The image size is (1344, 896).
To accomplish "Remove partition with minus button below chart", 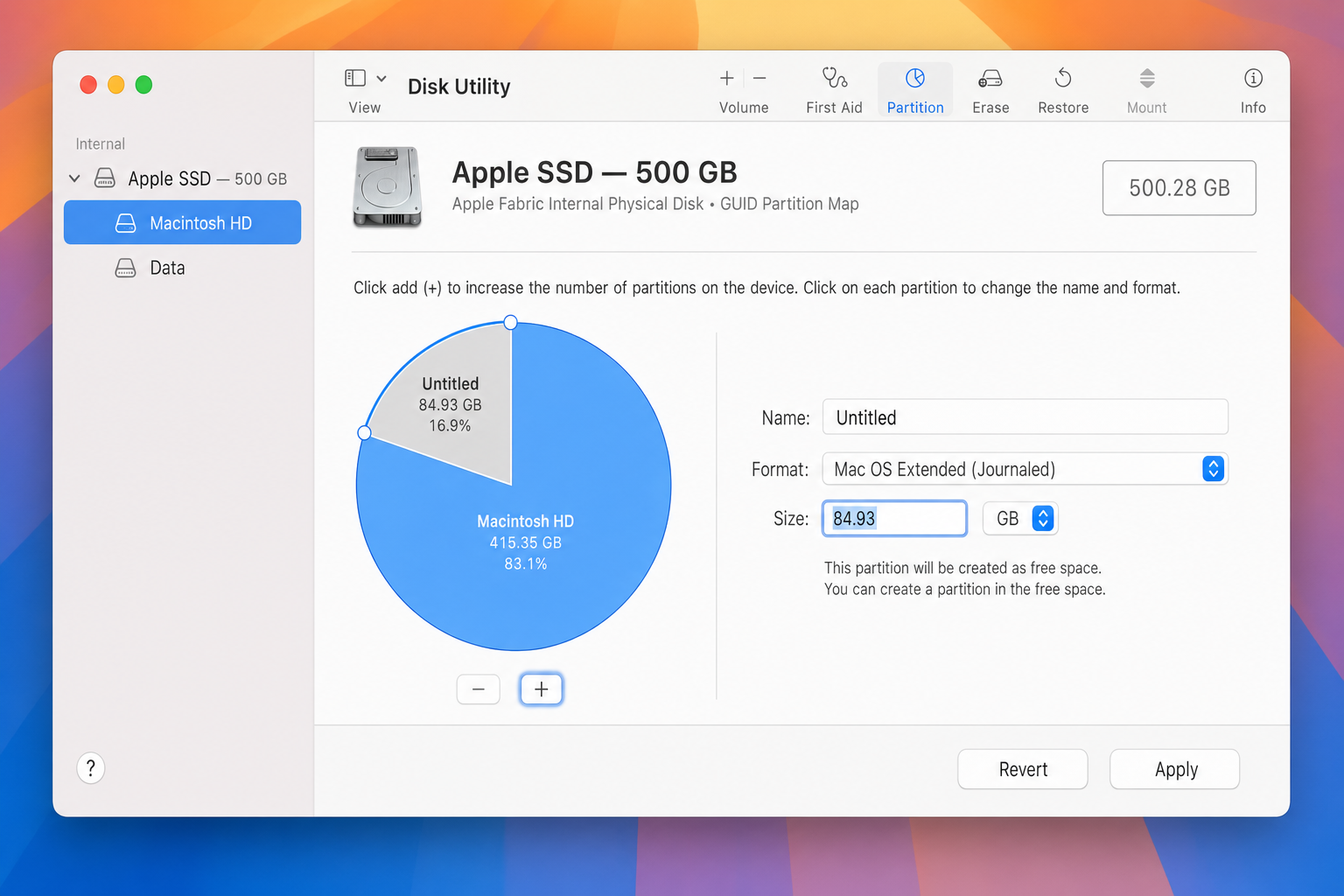I will (x=479, y=689).
